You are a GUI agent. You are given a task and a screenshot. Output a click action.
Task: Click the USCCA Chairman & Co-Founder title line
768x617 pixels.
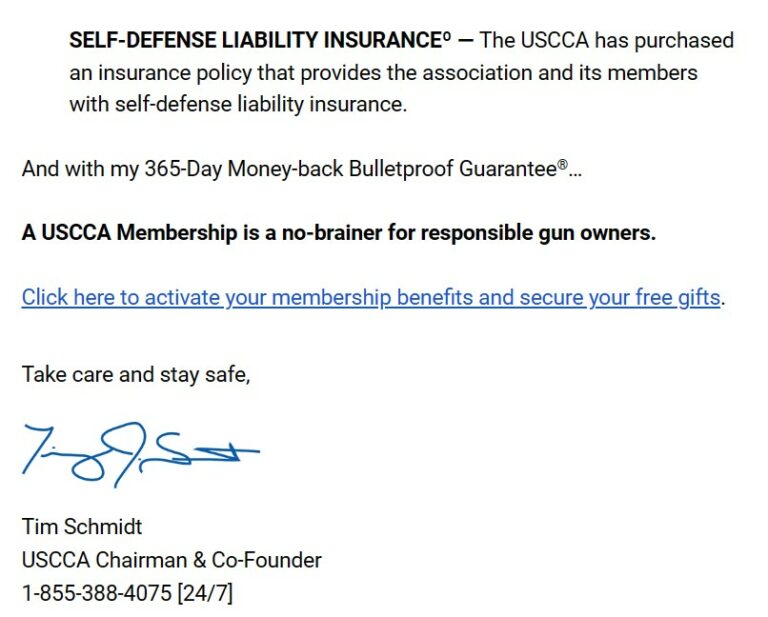click(172, 560)
